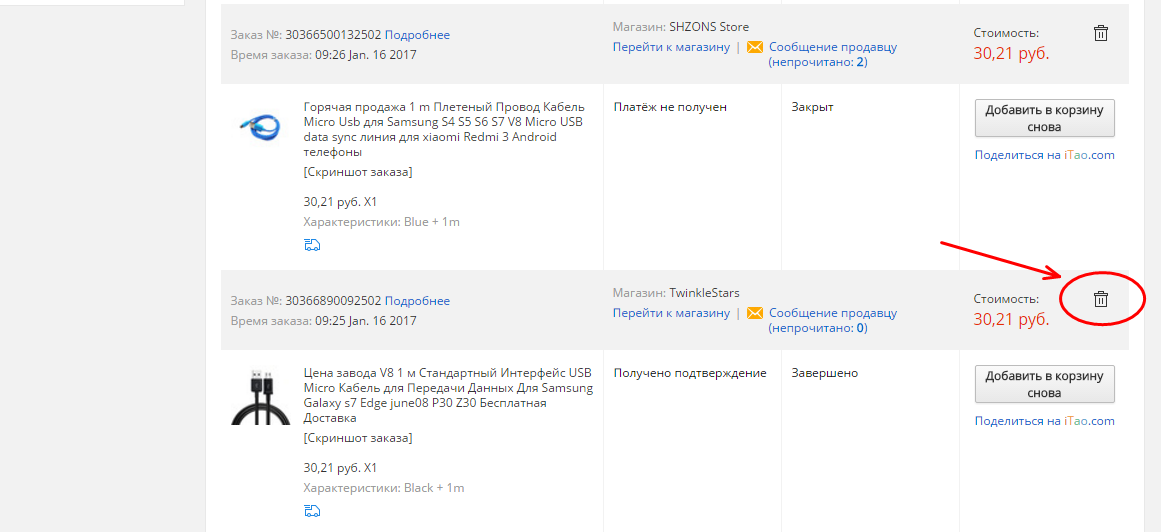Open seller messages with 2 unread
The width and height of the screenshot is (1161, 532).
click(832, 54)
